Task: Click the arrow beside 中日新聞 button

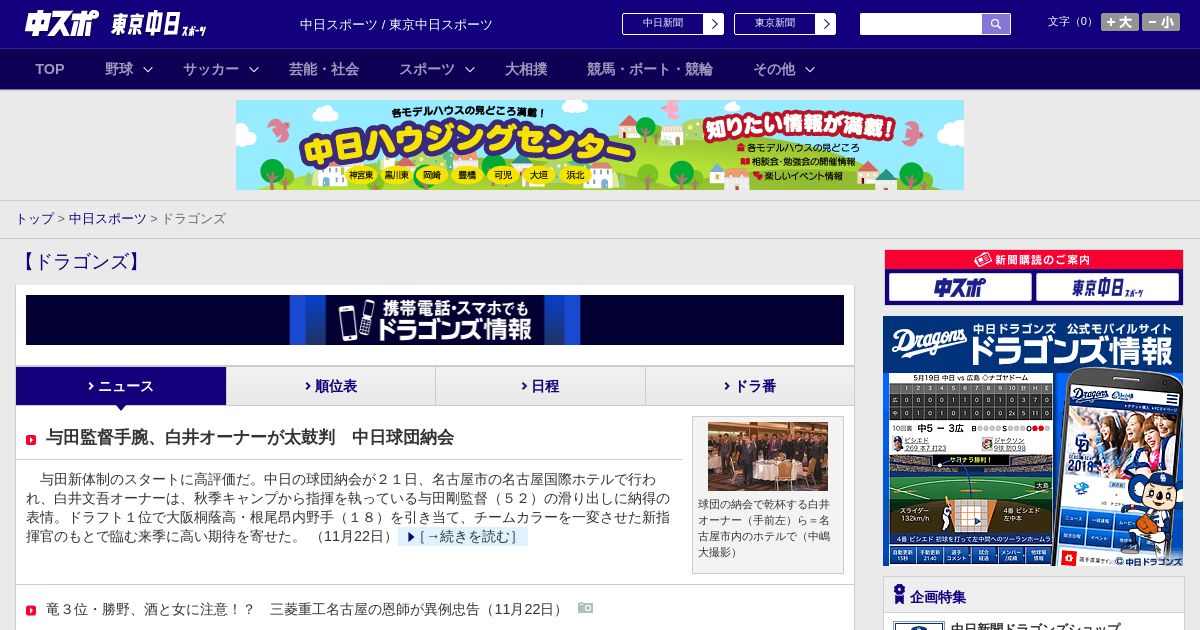Action: tap(714, 24)
